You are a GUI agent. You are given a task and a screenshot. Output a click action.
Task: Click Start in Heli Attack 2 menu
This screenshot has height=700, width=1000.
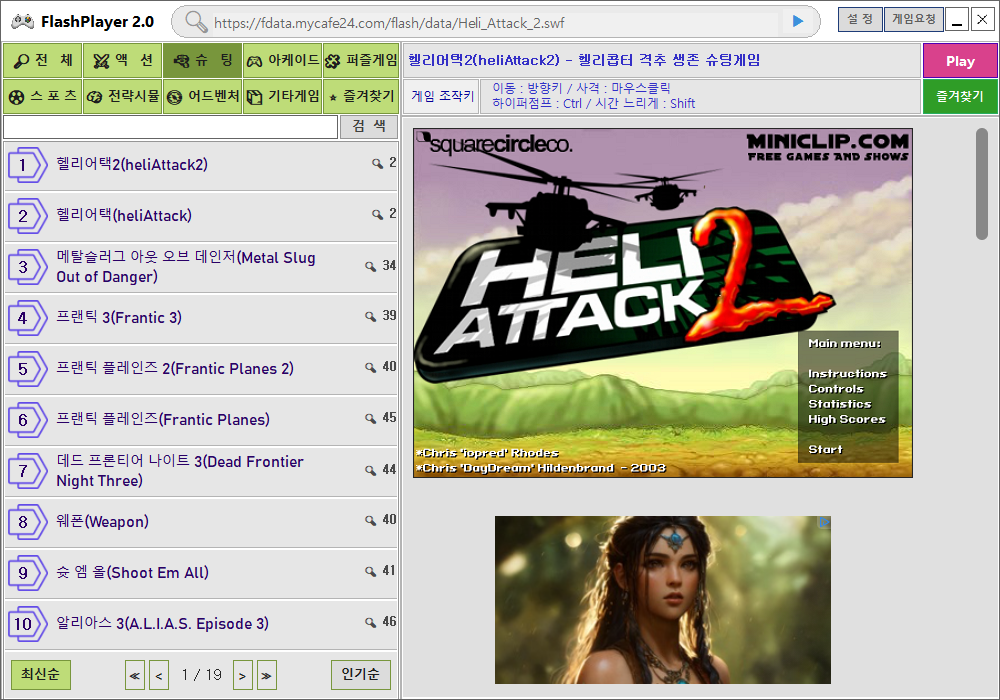(825, 449)
